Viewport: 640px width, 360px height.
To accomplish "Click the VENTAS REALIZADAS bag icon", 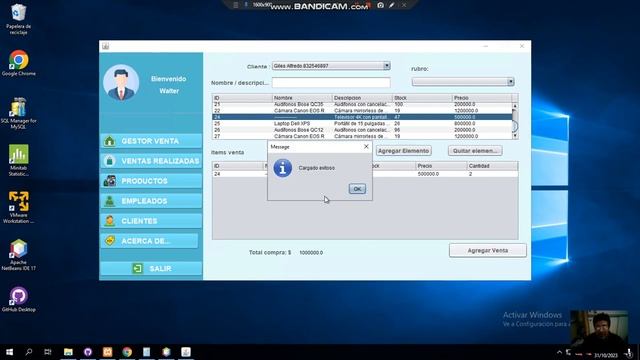I will 109,161.
